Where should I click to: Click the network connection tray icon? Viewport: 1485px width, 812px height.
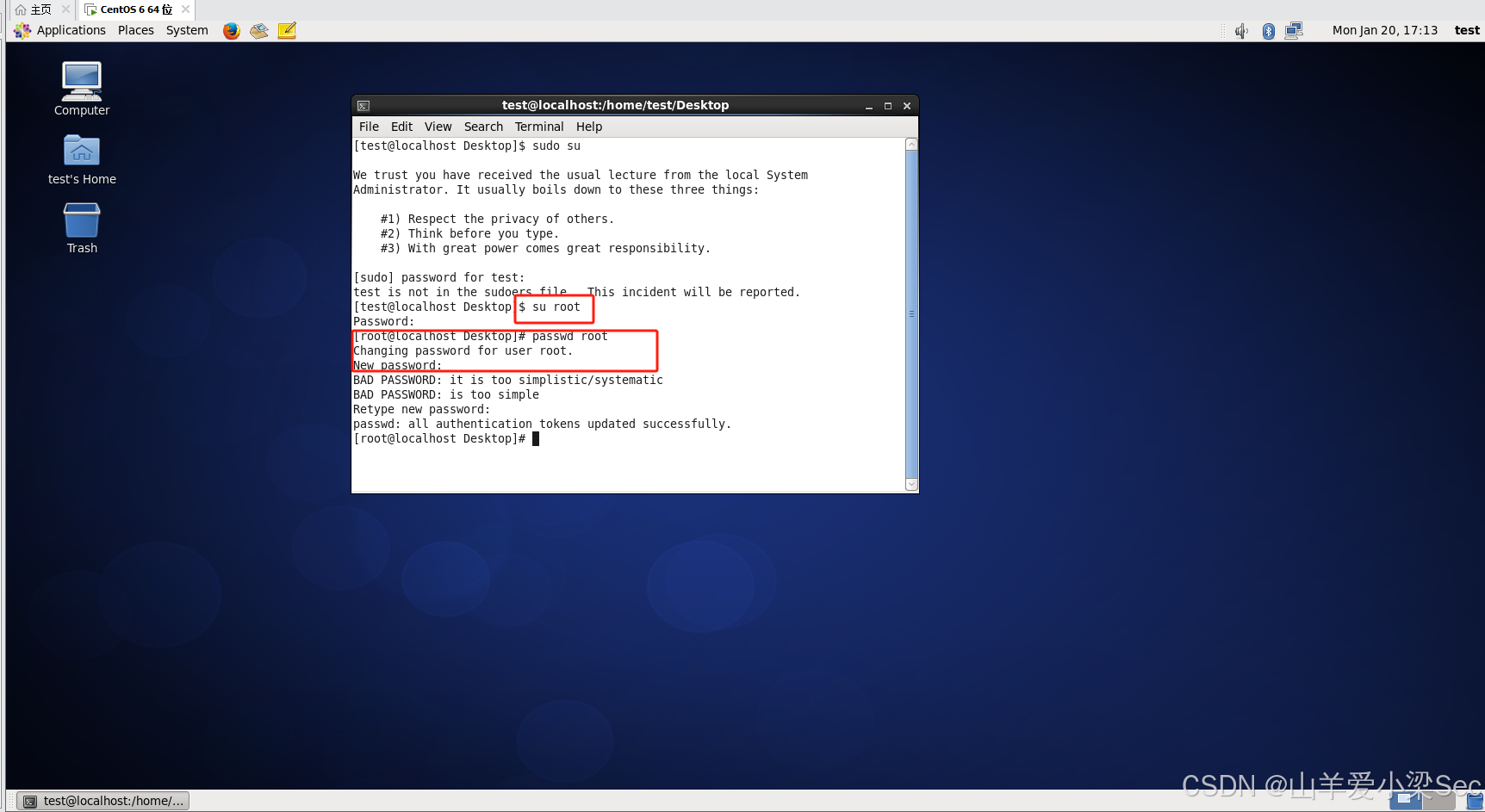[1294, 31]
